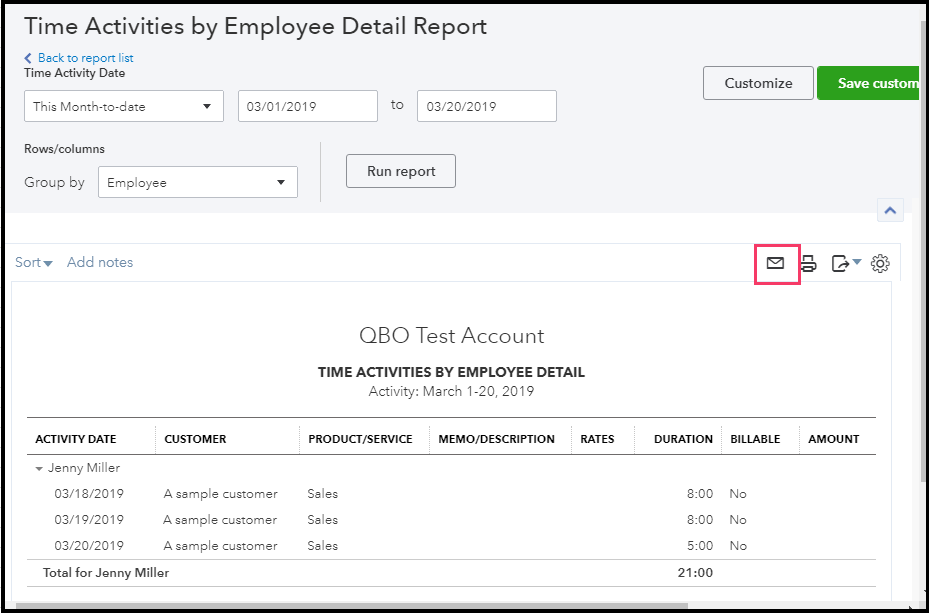The width and height of the screenshot is (929, 613).
Task: Click the start date field 03/01/2019
Action: coord(307,106)
